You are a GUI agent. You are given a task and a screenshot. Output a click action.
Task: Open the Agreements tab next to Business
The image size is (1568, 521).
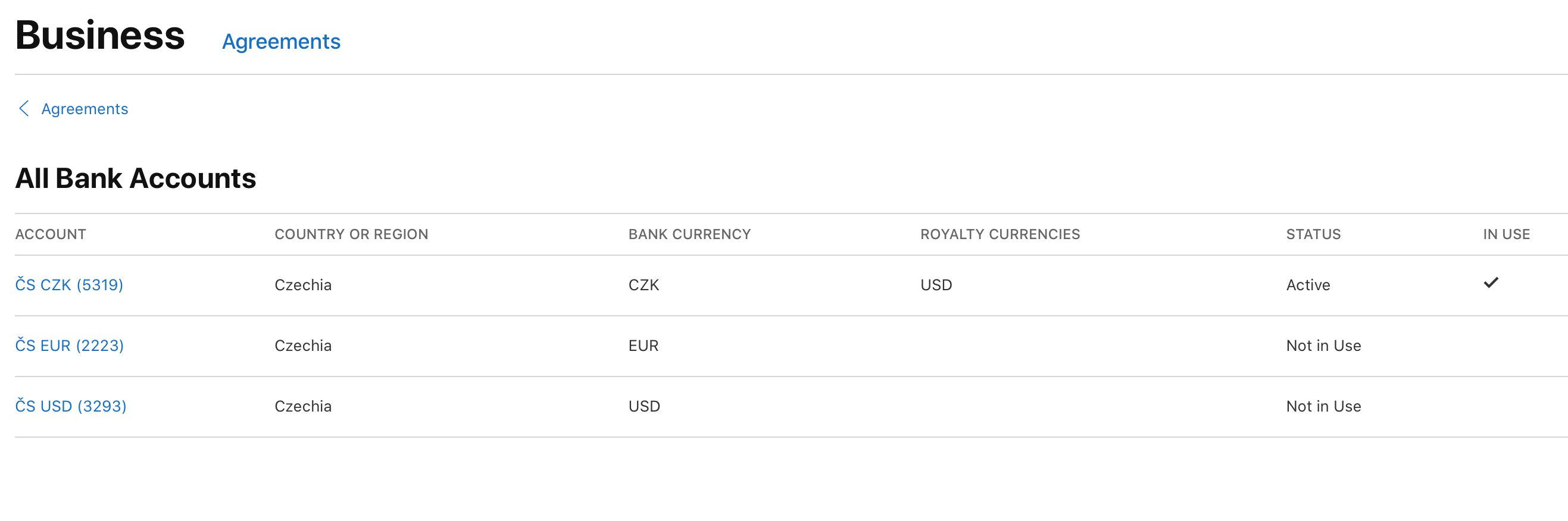tap(280, 42)
